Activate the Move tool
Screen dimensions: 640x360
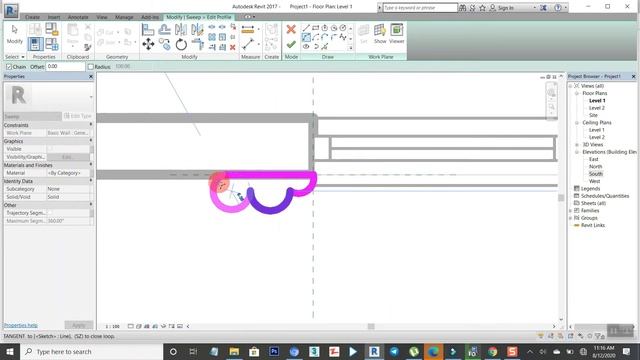point(148,44)
